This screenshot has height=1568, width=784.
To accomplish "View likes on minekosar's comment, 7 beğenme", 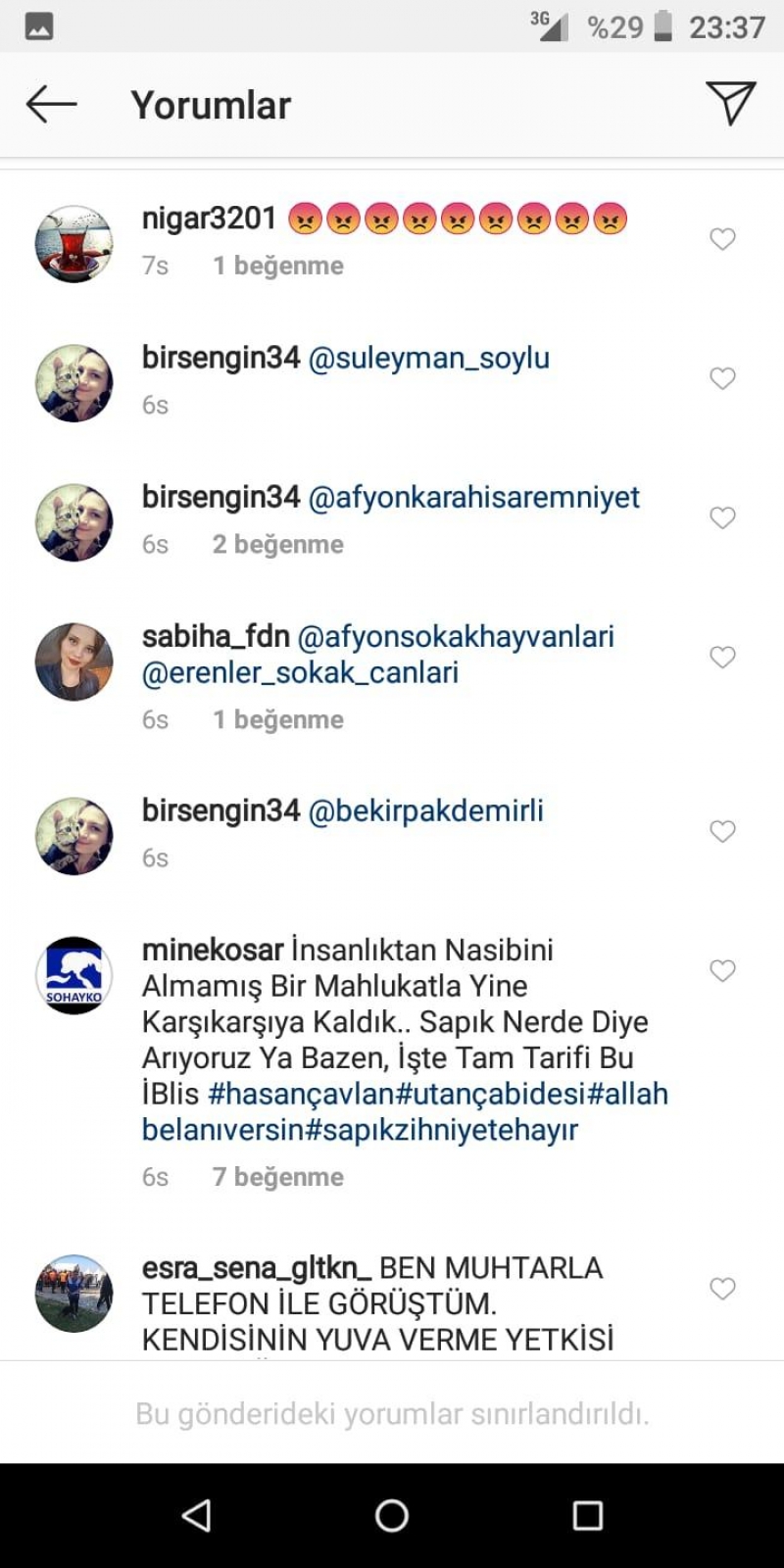I will click(278, 1177).
